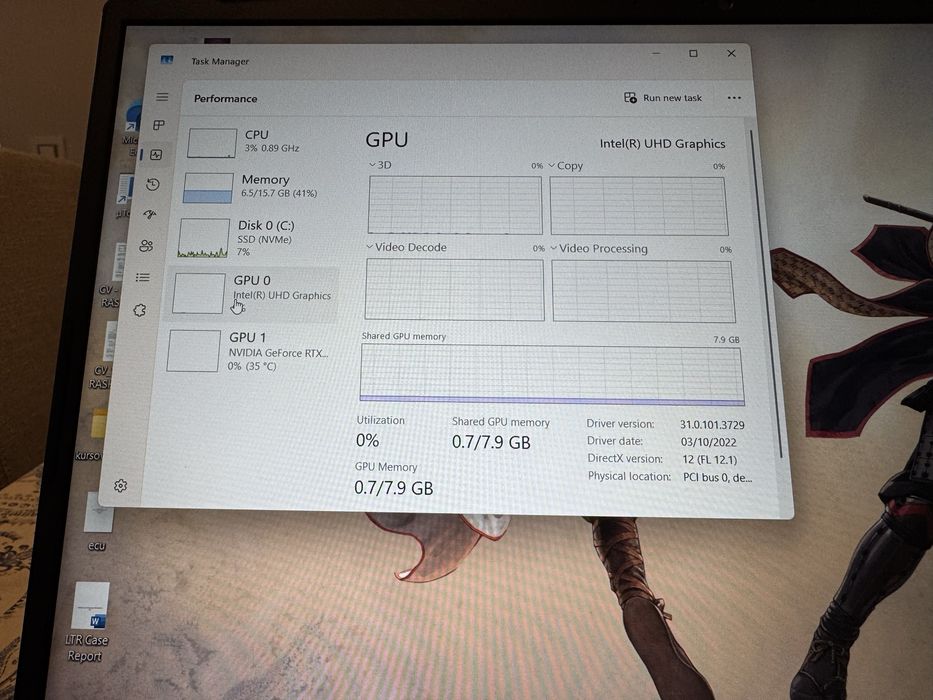The width and height of the screenshot is (933, 700).
Task: Click the GPU 1 mini graph thumbnail
Action: (x=193, y=351)
